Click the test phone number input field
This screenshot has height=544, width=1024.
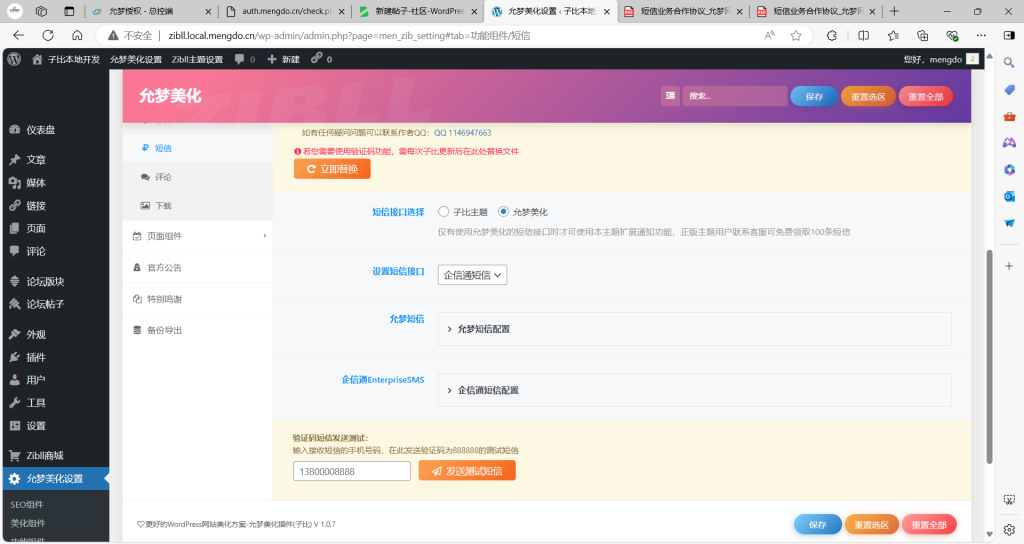[x=351, y=471]
